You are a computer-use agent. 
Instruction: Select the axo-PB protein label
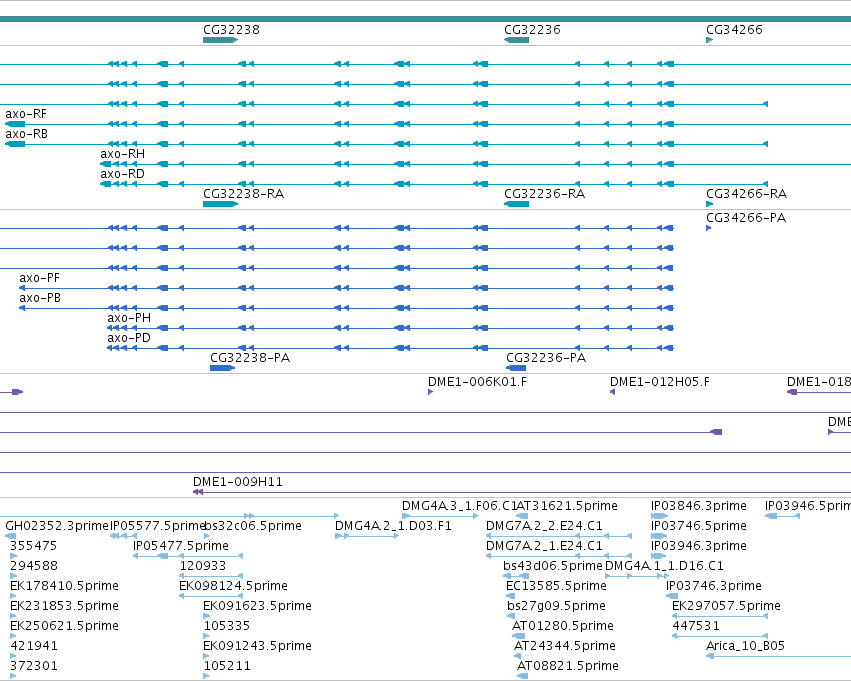40,298
